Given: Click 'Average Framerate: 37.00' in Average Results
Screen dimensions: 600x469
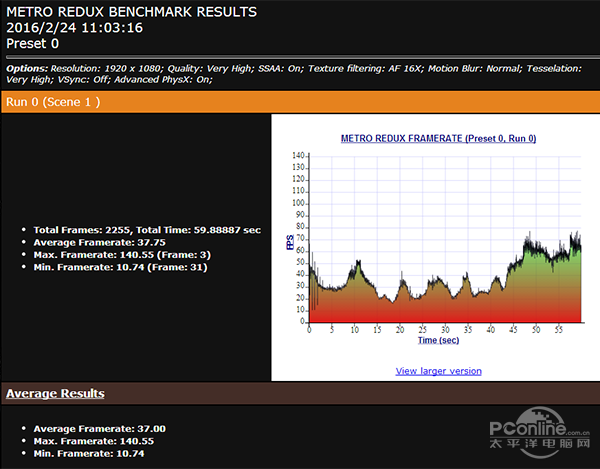Looking at the screenshot, I should 99,429.
